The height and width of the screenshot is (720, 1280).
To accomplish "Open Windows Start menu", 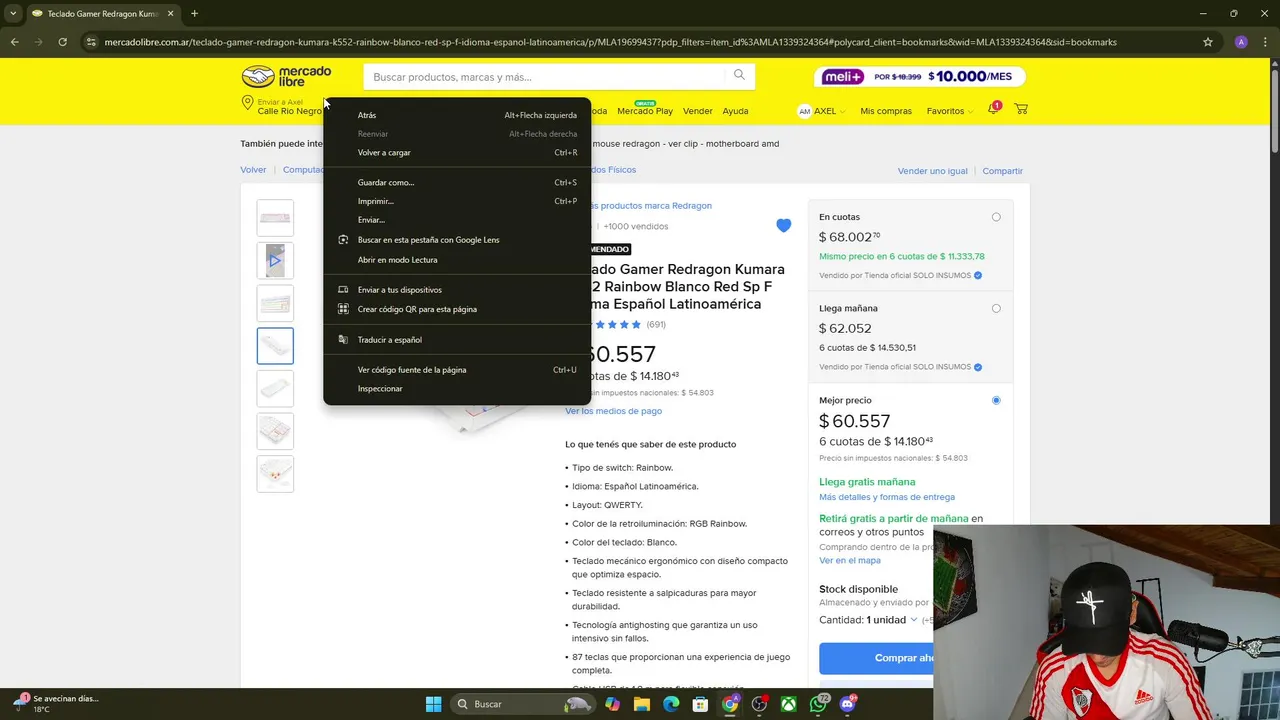I will pyautogui.click(x=433, y=704).
